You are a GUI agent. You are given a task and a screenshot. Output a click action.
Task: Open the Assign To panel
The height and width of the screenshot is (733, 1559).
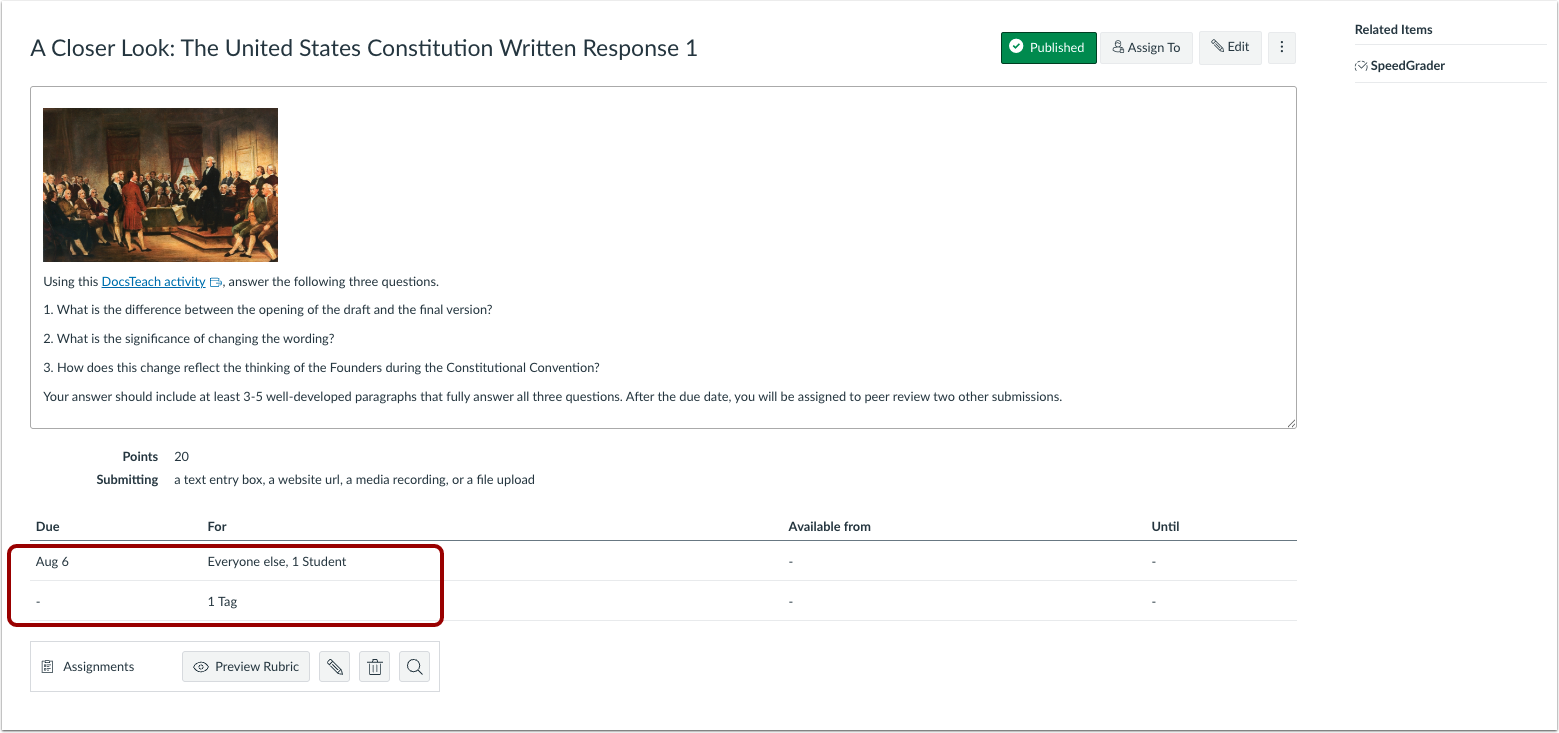point(1147,48)
